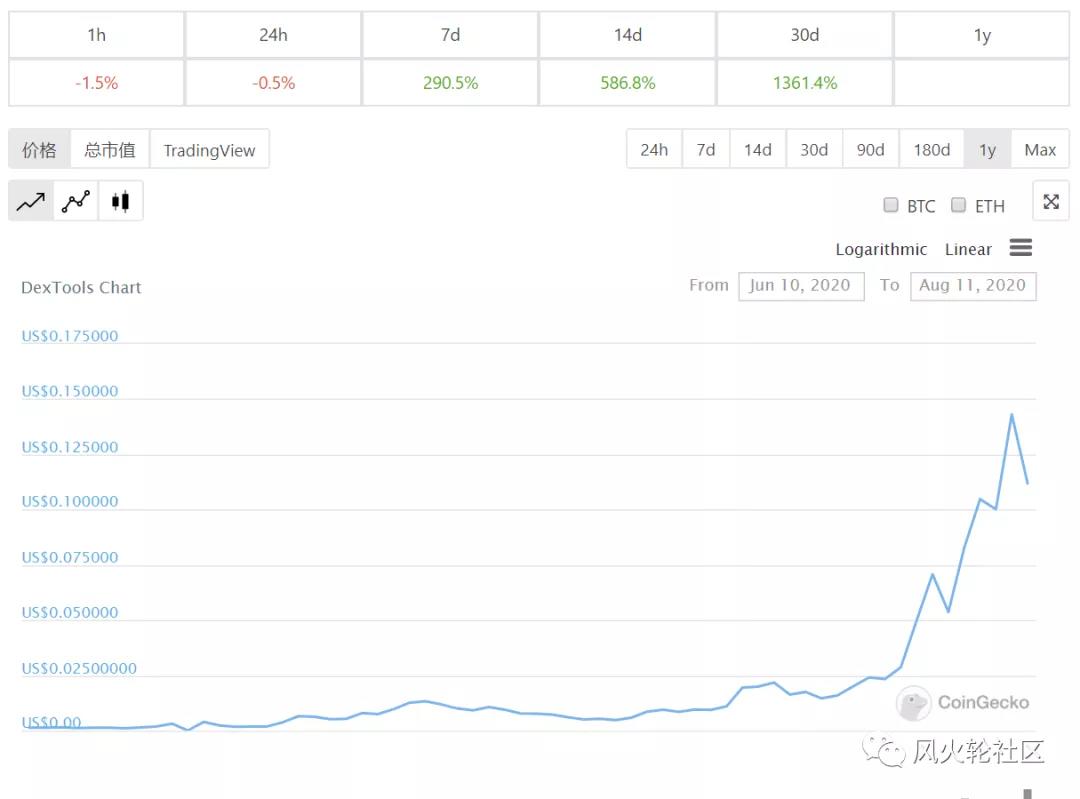Click the price peak on the chart line
Screen dimensions: 1080x799
click(x=1011, y=415)
